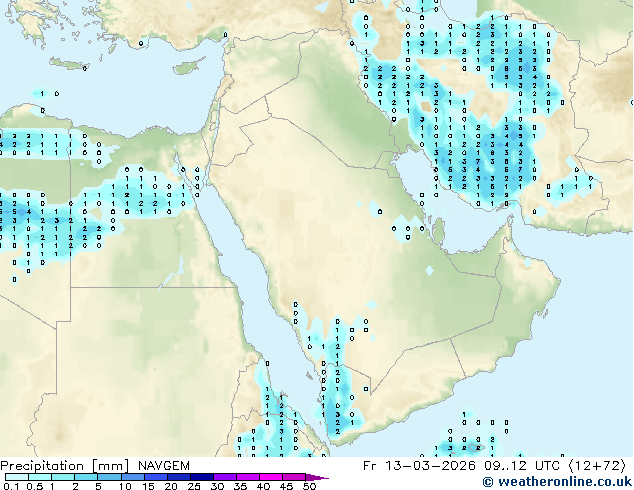The height and width of the screenshot is (490, 634).
Task: Click the '50' legend scale label
Action: (310, 486)
